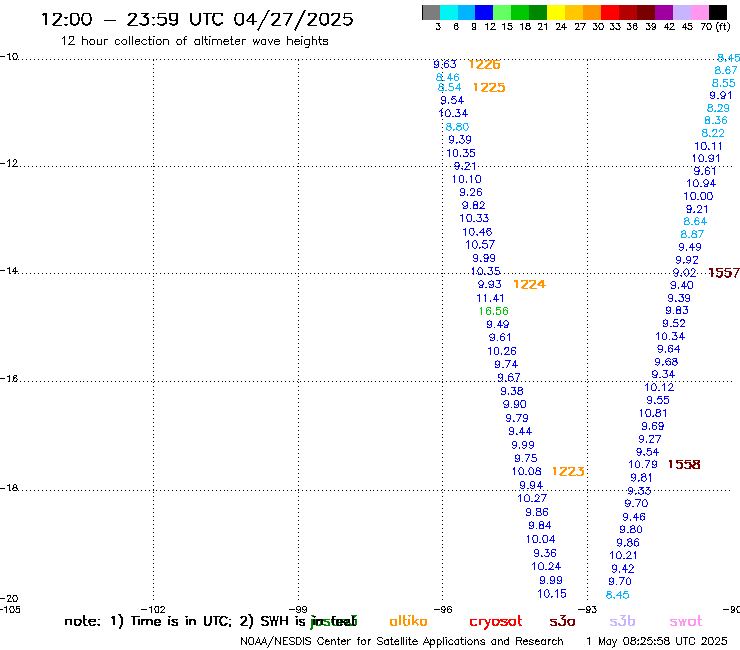This screenshot has height=650, width=740.
Task: Click the -102 longitude axis label
Action: pyautogui.click(x=153, y=609)
